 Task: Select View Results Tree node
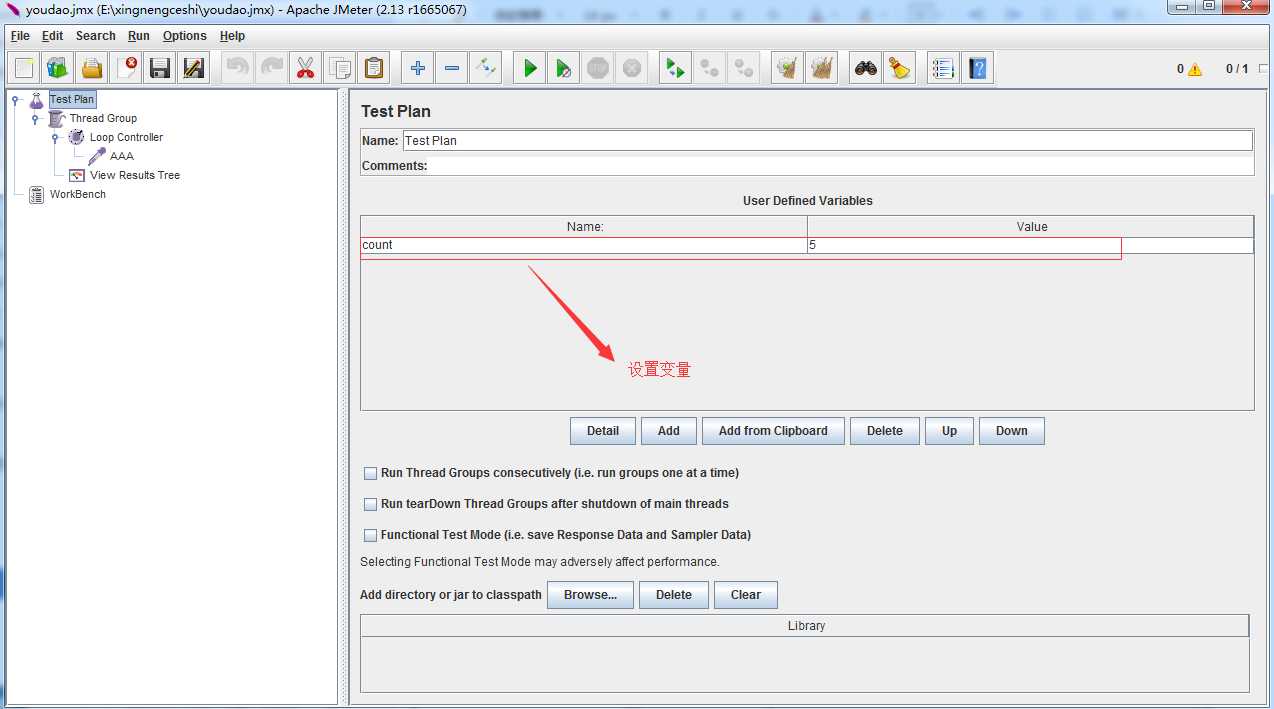point(135,175)
